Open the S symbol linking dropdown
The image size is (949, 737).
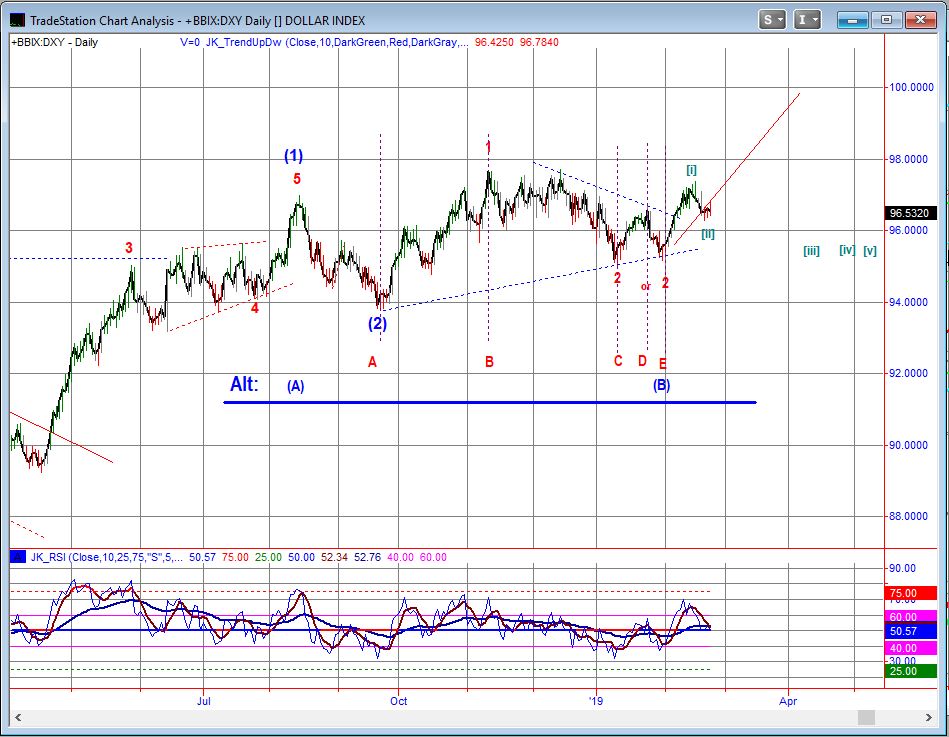773,19
